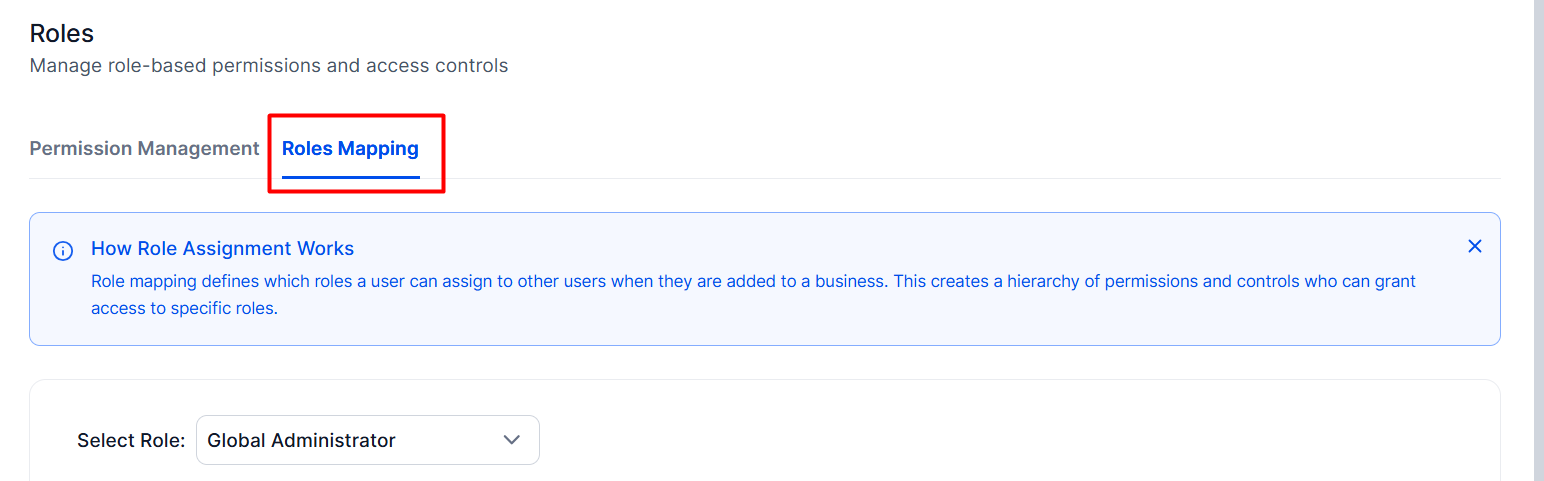
Task: Click the role mapping description paragraph
Action: (753, 295)
